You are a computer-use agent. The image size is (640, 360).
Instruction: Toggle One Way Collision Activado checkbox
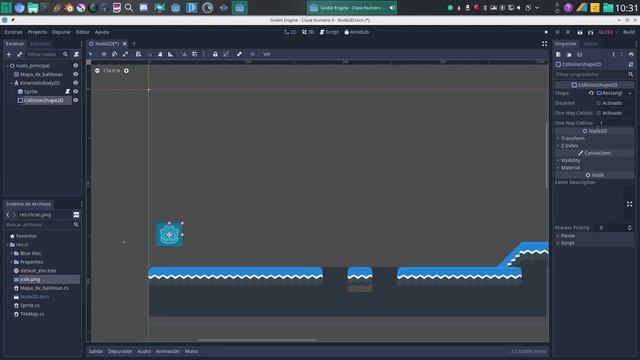point(599,113)
